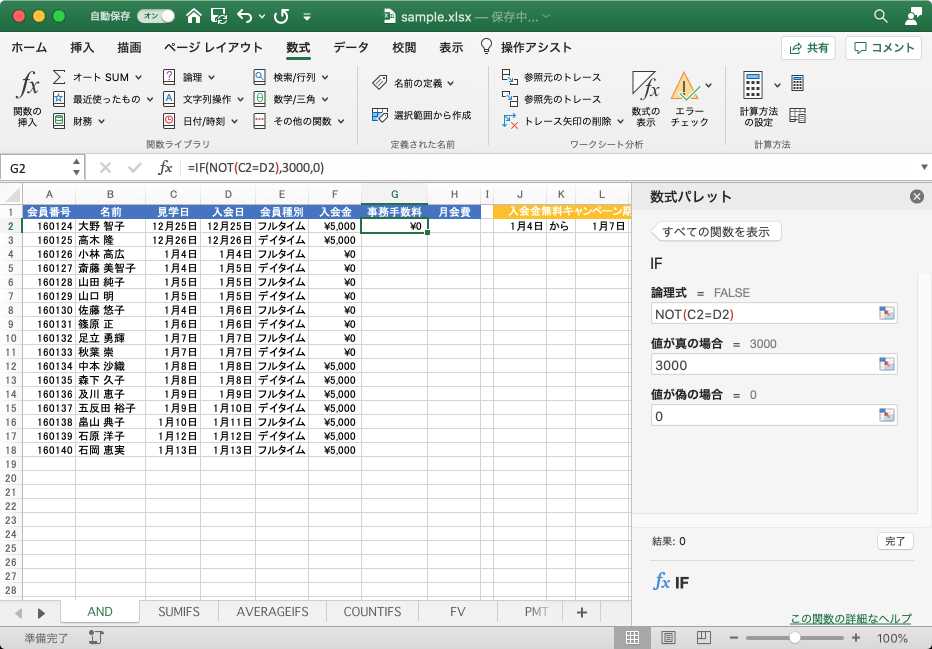This screenshot has width=932, height=649.
Task: Click Name Box stepper arrows
Action: (x=76, y=167)
